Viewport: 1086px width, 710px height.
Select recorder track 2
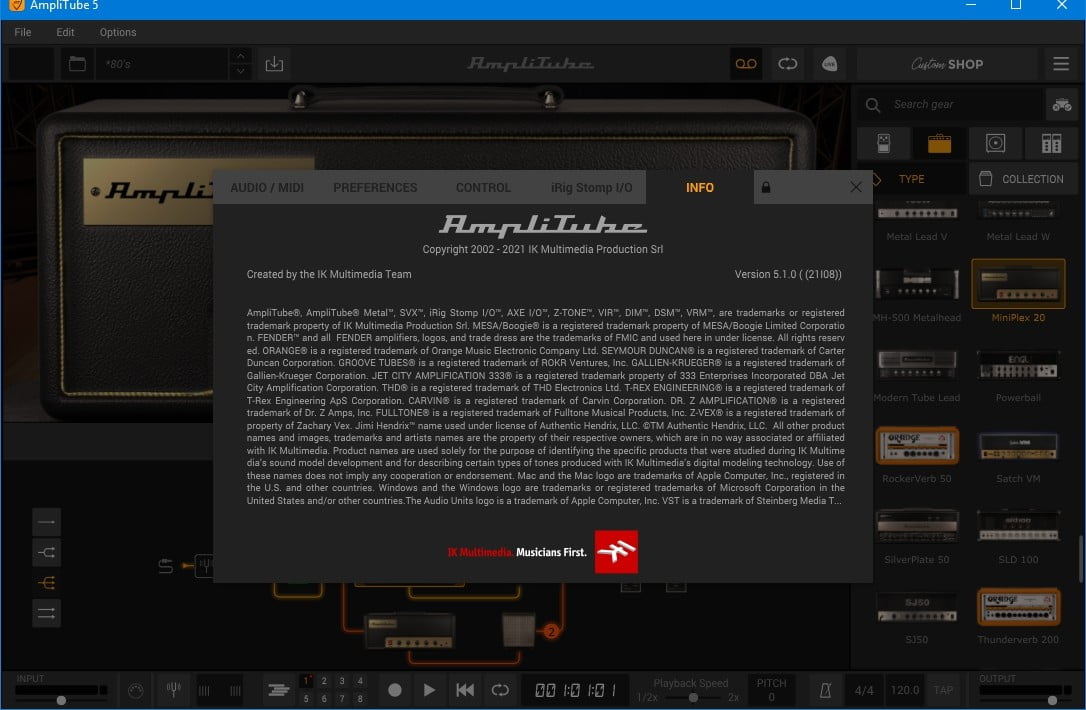(x=324, y=681)
